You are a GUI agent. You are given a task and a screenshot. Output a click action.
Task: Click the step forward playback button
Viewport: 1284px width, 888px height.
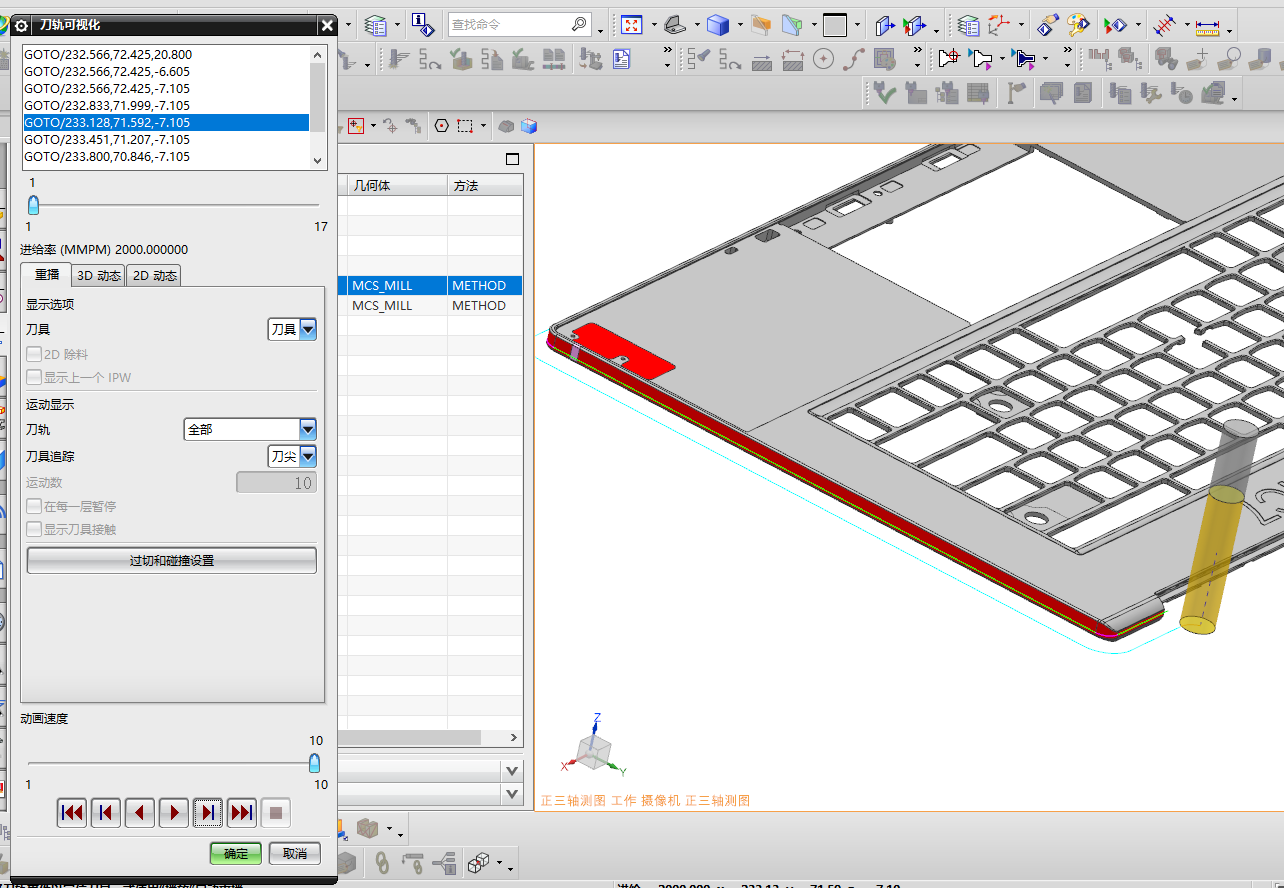click(x=208, y=813)
